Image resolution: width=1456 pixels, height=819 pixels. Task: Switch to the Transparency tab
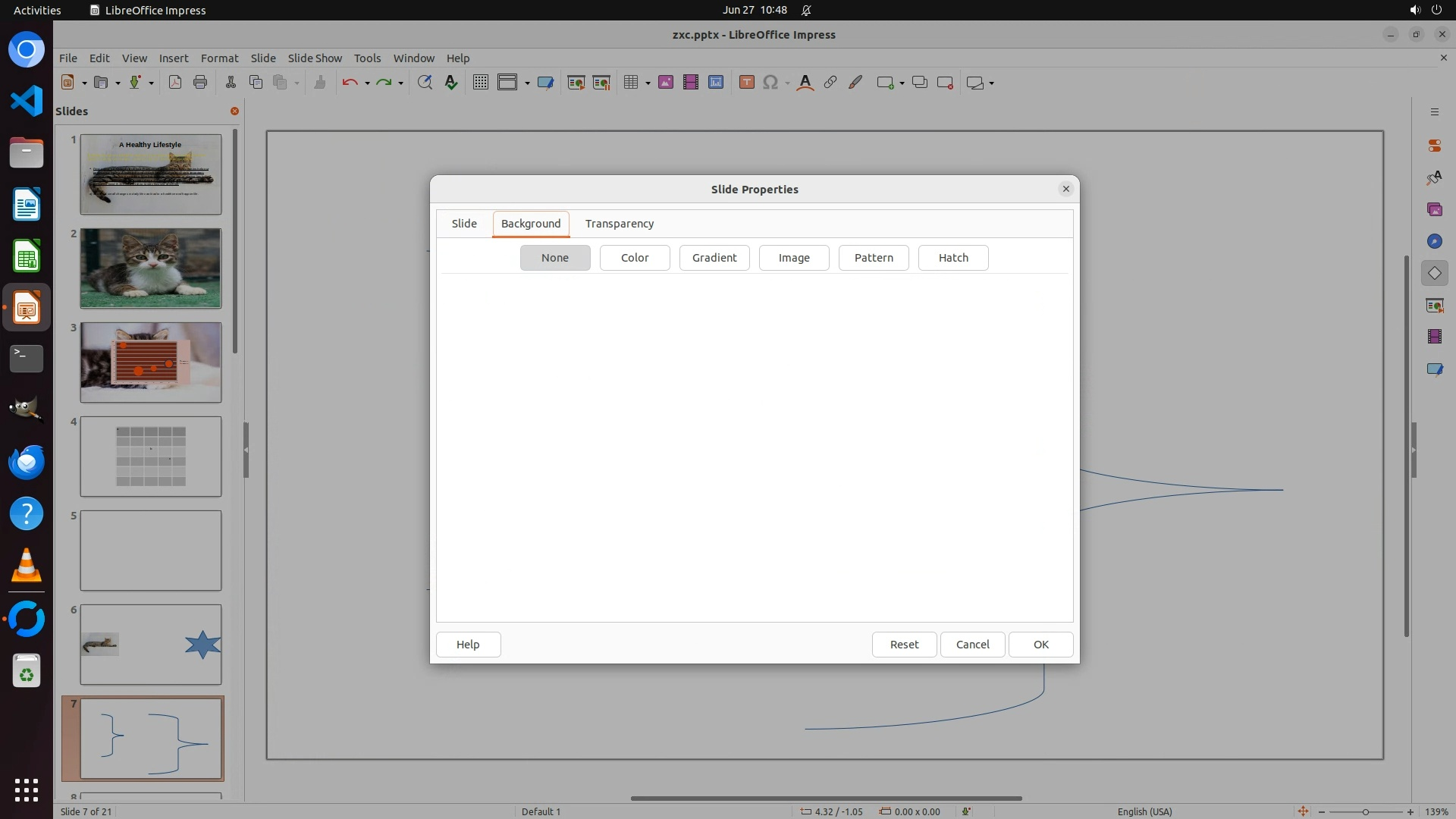coord(619,224)
